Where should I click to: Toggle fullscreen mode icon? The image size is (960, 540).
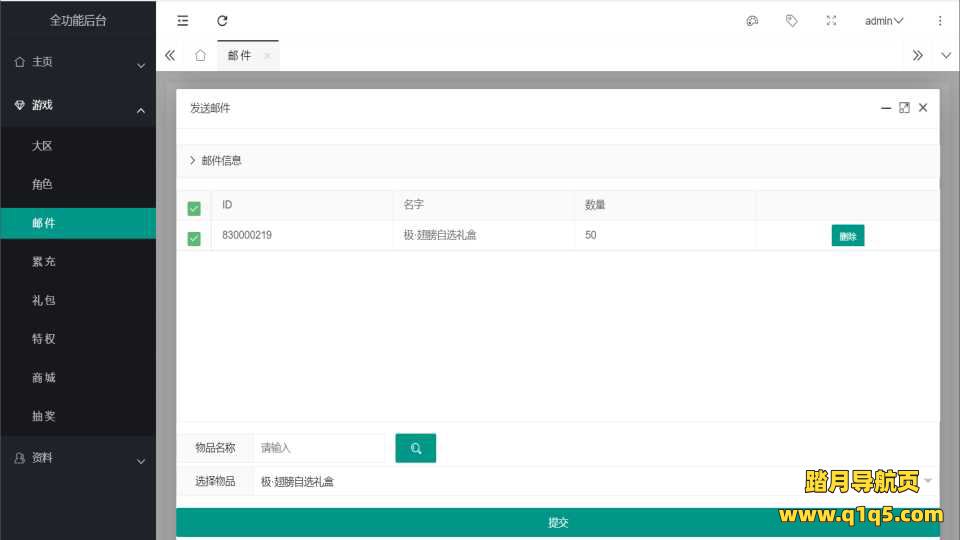[831, 21]
